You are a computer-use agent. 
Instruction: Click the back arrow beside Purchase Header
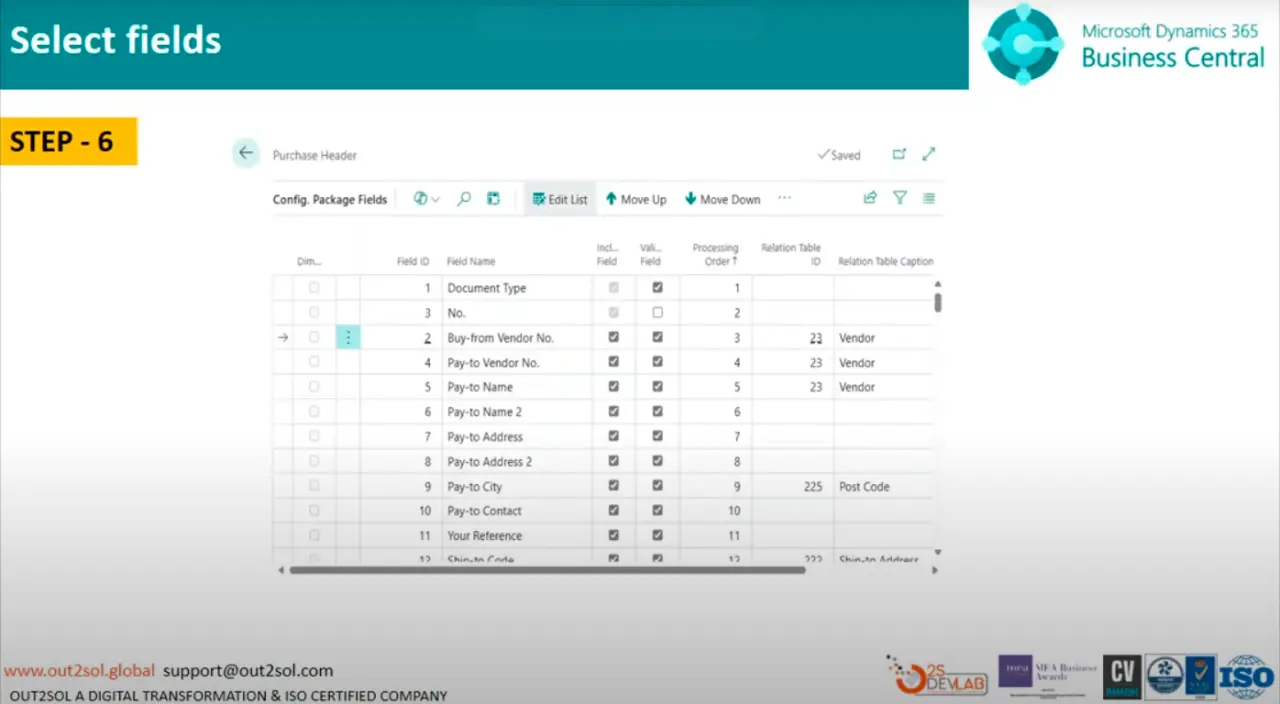coord(246,153)
